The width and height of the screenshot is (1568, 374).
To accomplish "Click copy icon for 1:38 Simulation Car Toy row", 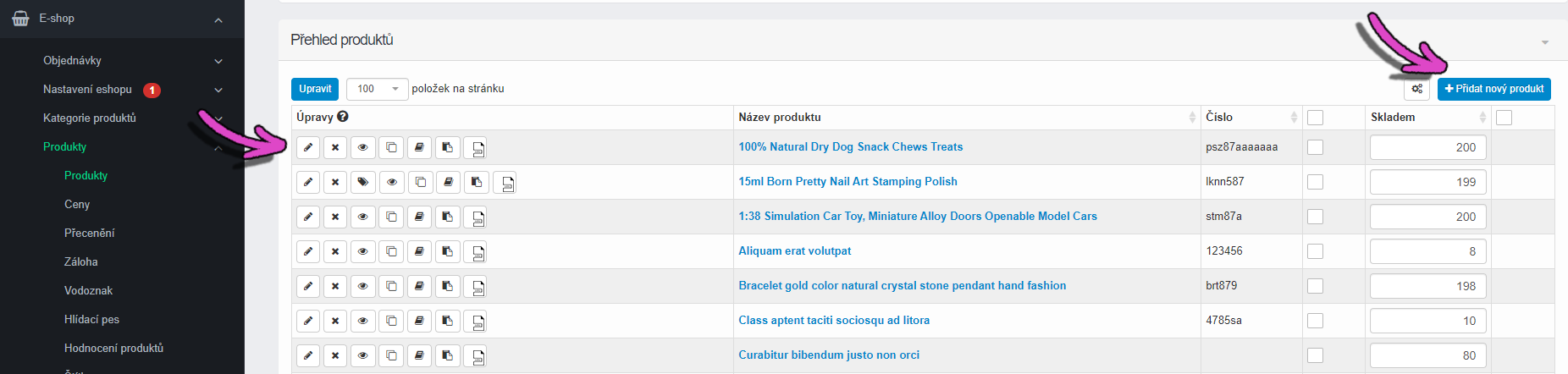I will coord(391,217).
